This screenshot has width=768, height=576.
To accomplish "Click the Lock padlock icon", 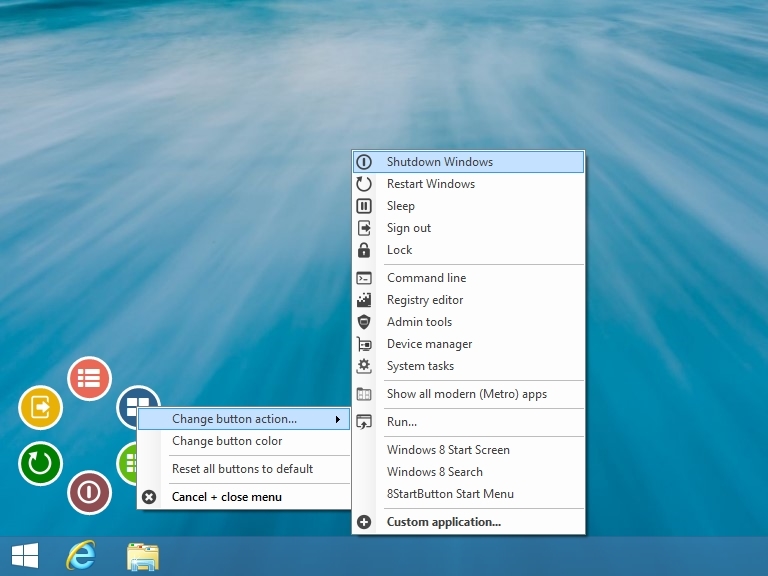I will pos(364,250).
